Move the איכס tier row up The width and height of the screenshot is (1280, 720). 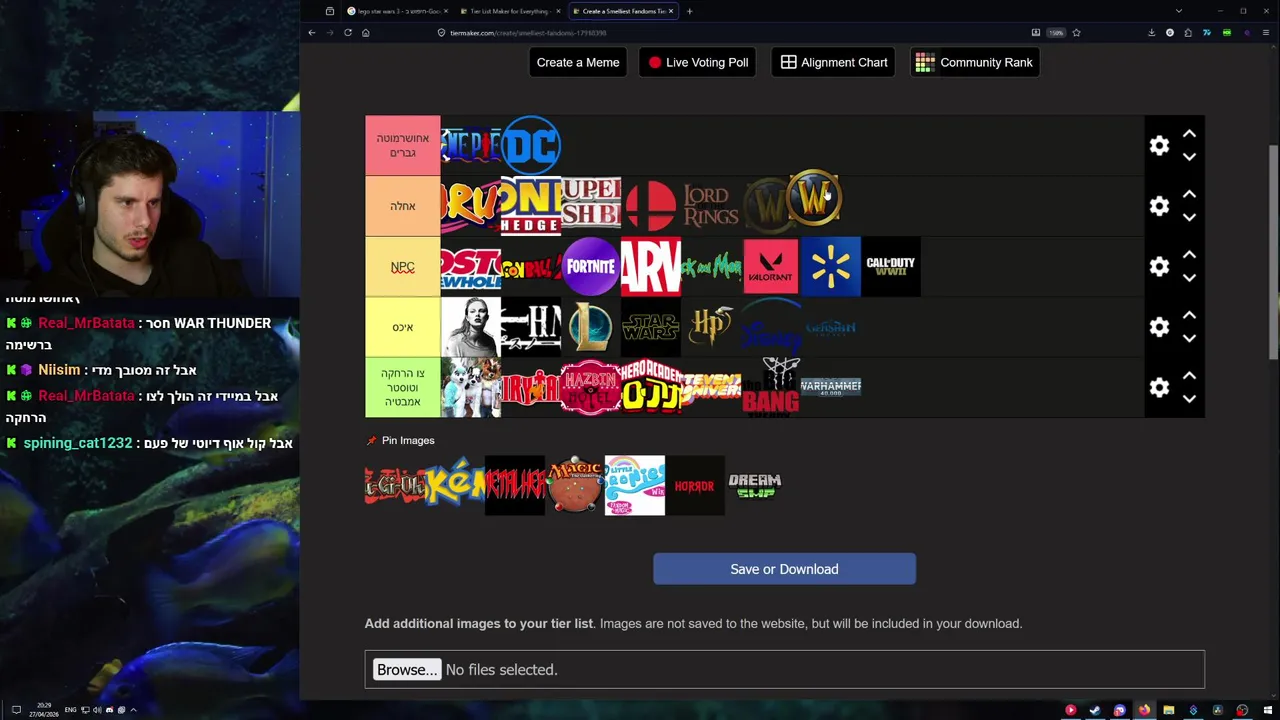[x=1189, y=315]
